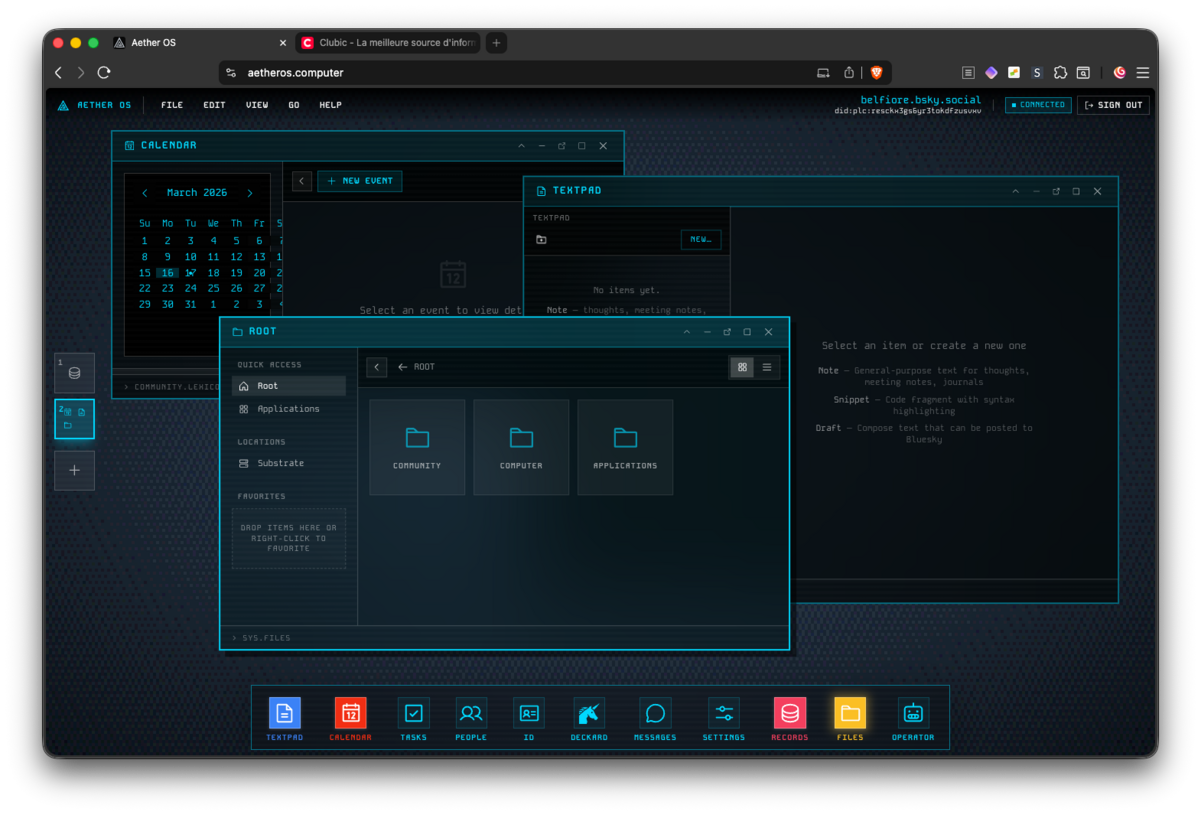Go to the previous month in Calendar

coord(145,193)
